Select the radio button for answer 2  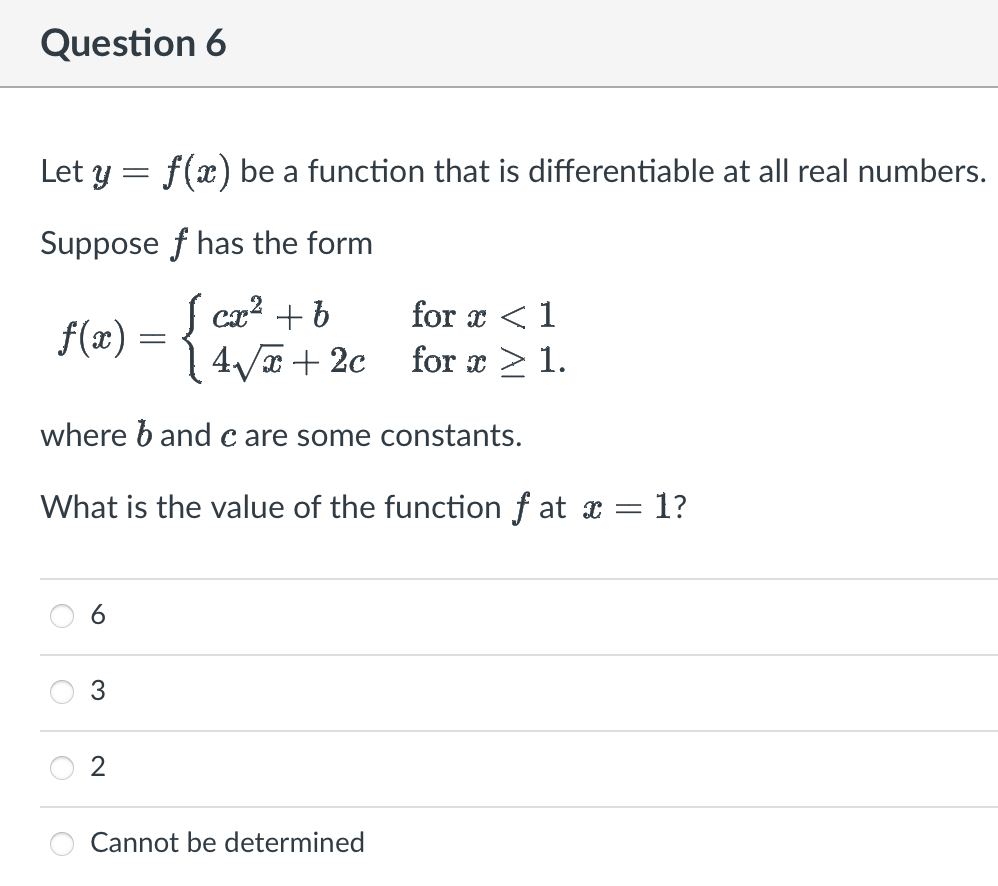[62, 768]
